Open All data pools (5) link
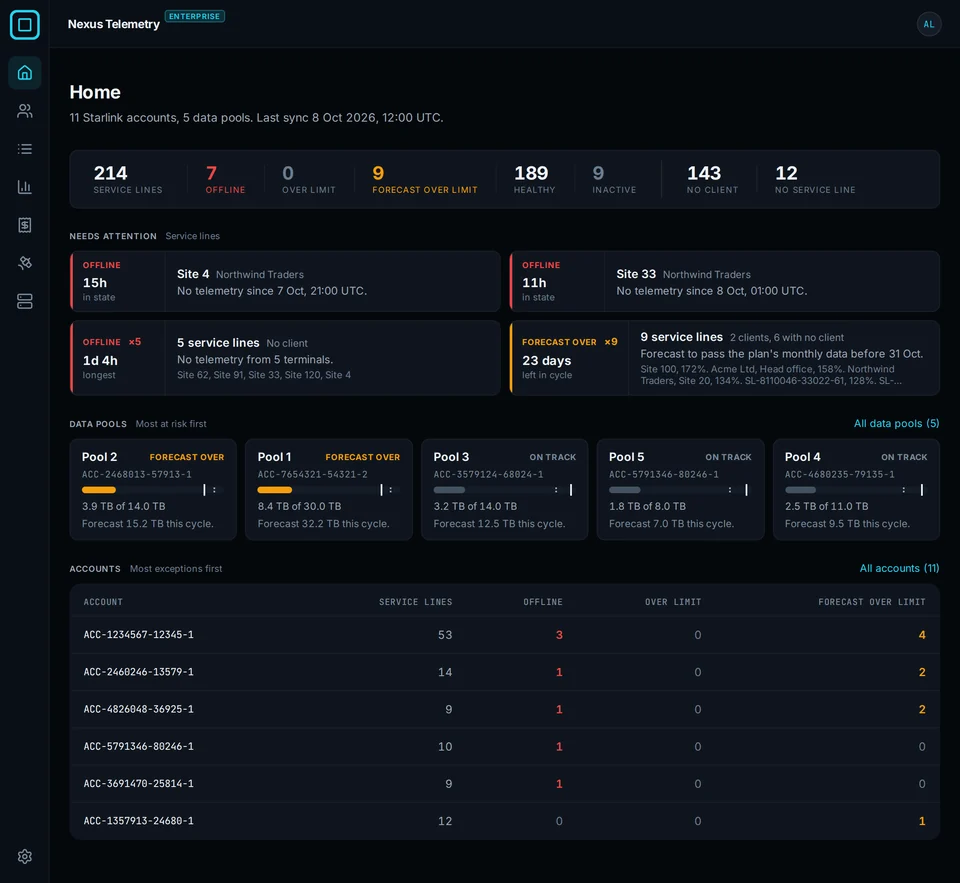This screenshot has height=883, width=960. click(896, 424)
